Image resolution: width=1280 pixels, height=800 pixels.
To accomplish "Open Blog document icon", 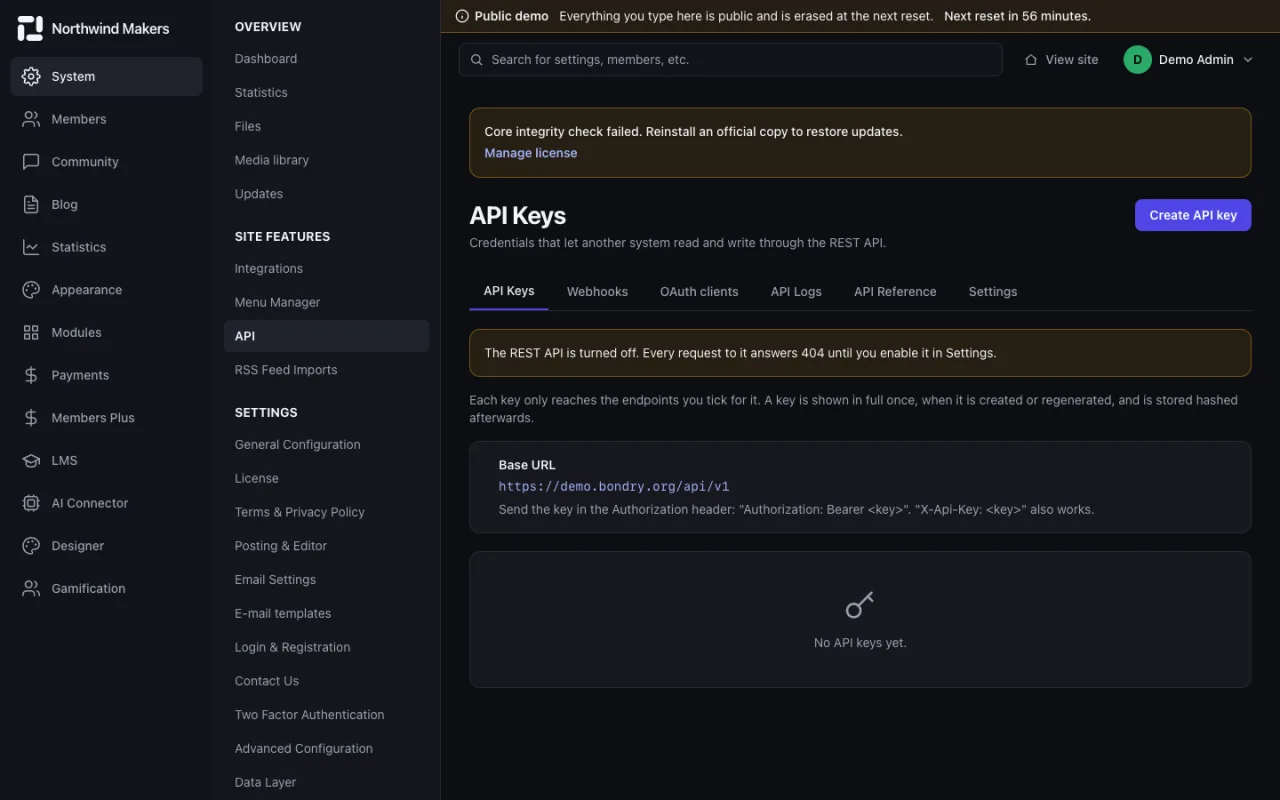I will tap(31, 204).
